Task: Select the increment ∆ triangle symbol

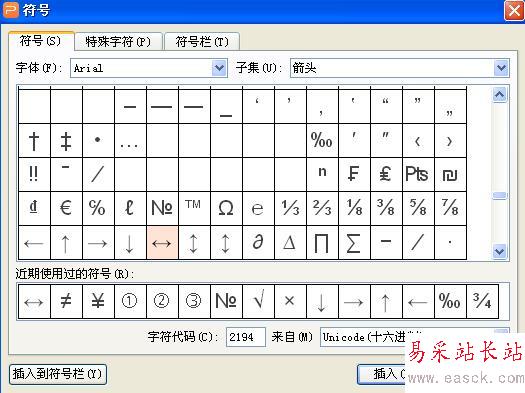Action: (x=290, y=242)
